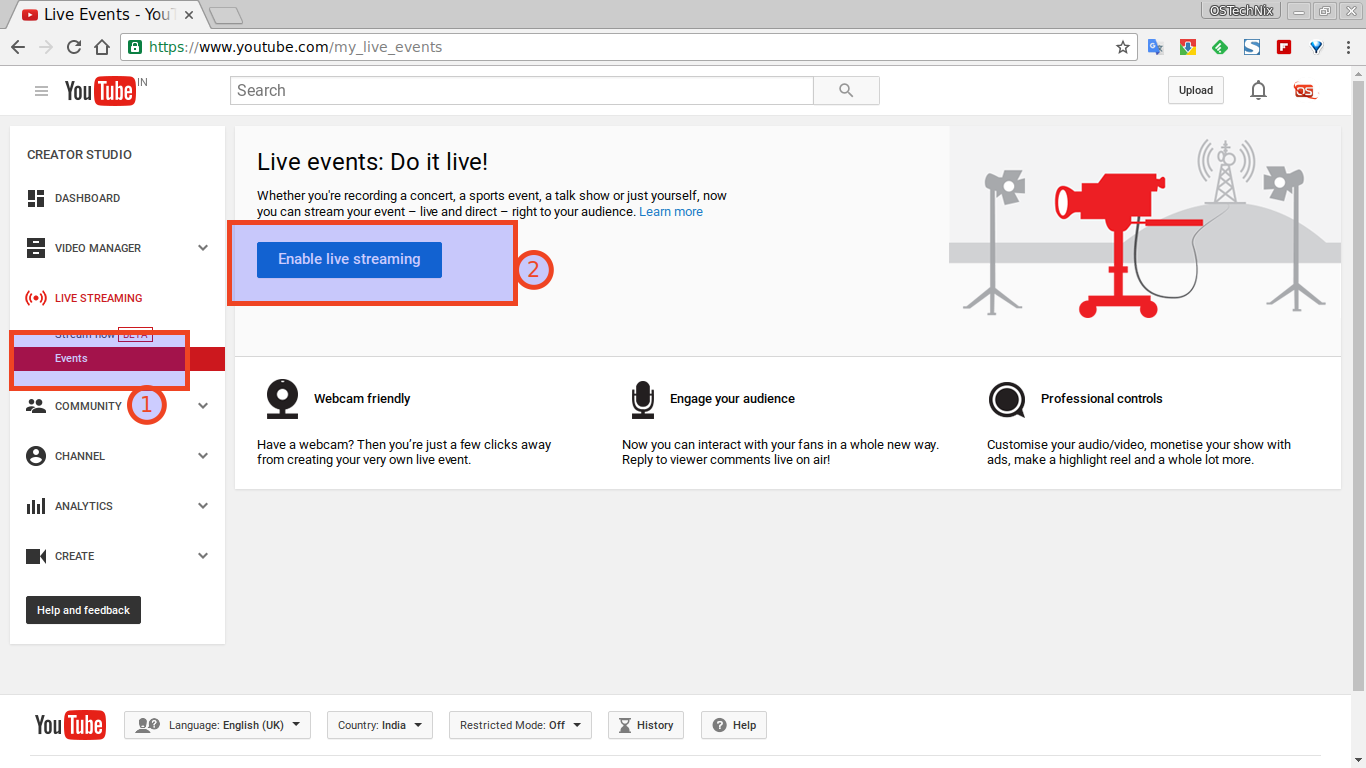Expand the Create section chevron
Screen dimensions: 1366x768
[x=203, y=556]
